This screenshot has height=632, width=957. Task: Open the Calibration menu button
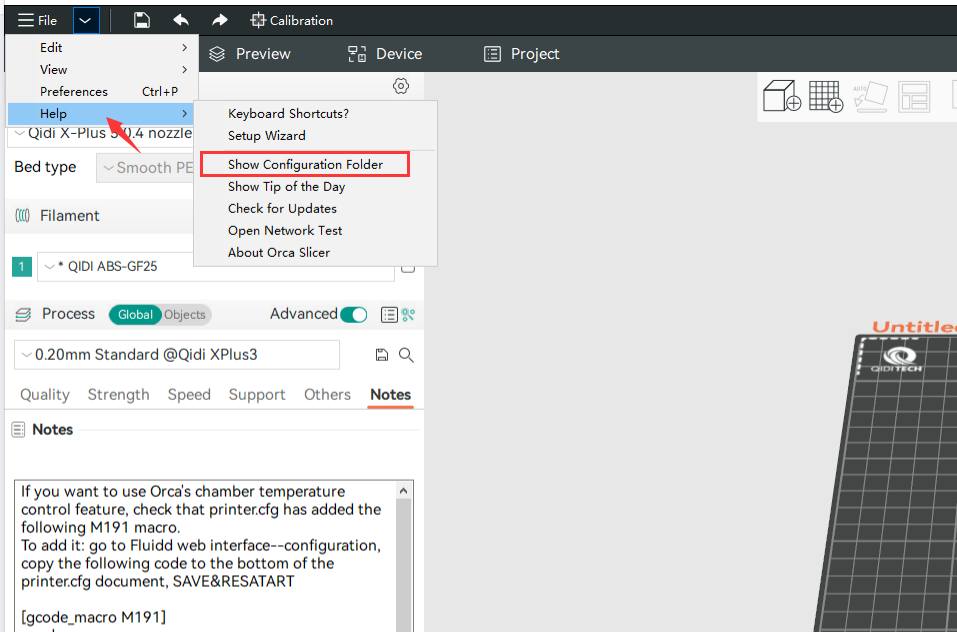coord(292,20)
